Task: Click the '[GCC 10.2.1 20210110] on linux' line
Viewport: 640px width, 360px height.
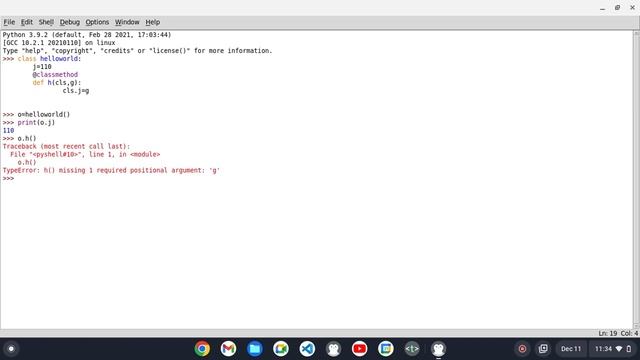Action: tap(59, 43)
